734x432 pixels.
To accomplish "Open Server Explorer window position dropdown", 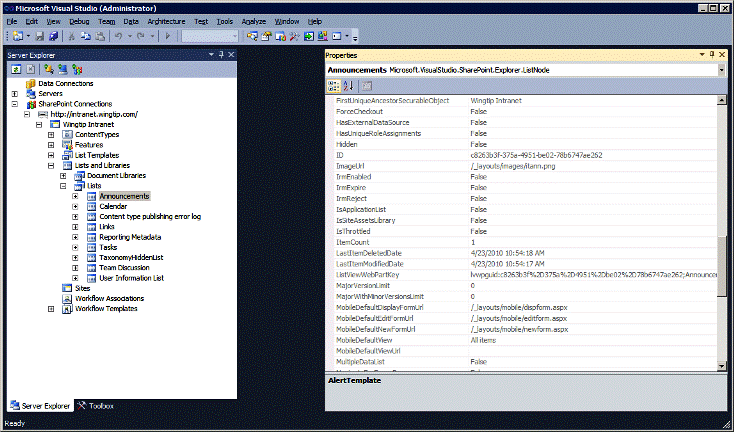I will 211,55.
